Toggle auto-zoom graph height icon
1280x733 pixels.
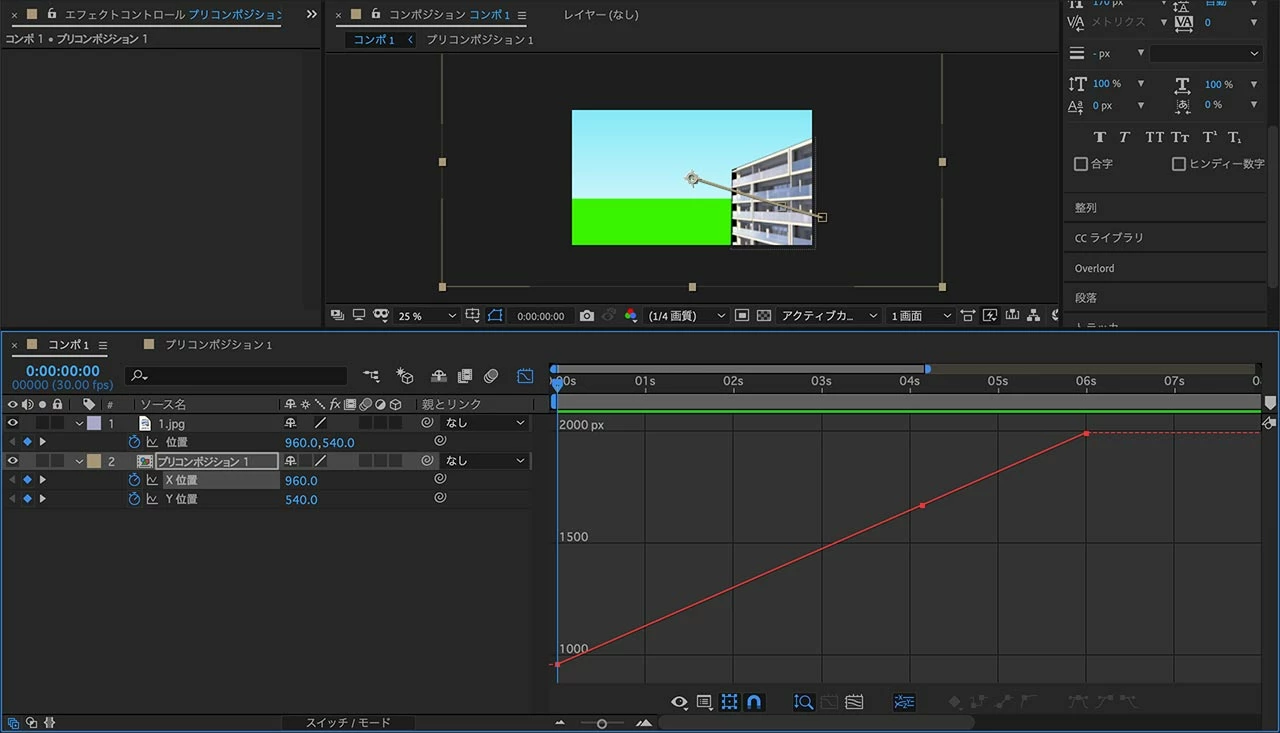click(x=803, y=702)
